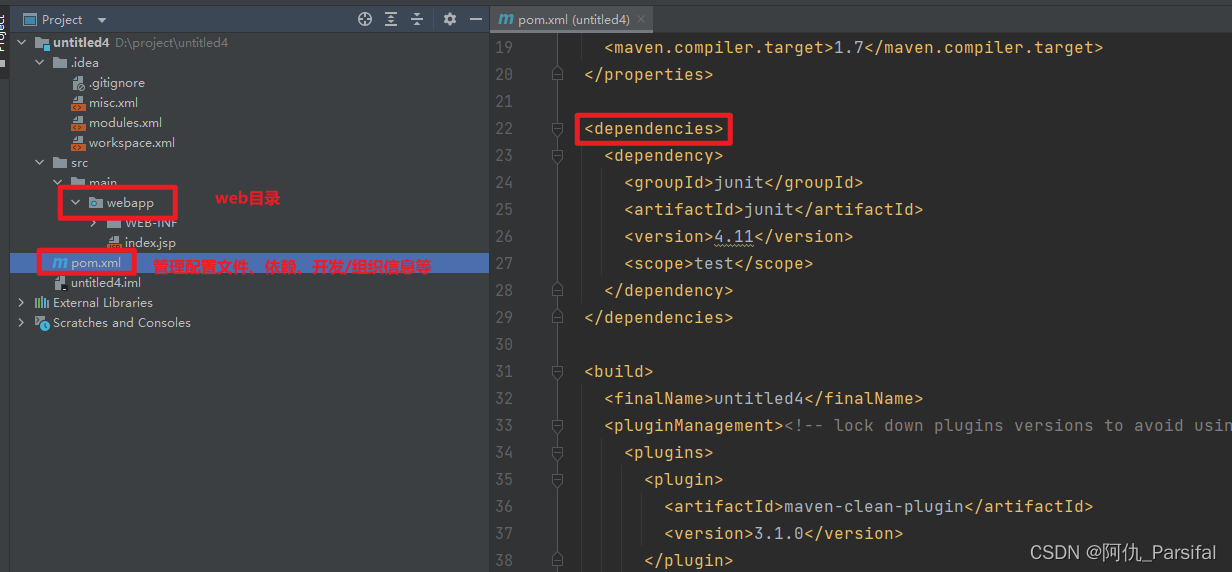
Task: Select the webapp folder
Action: point(130,203)
